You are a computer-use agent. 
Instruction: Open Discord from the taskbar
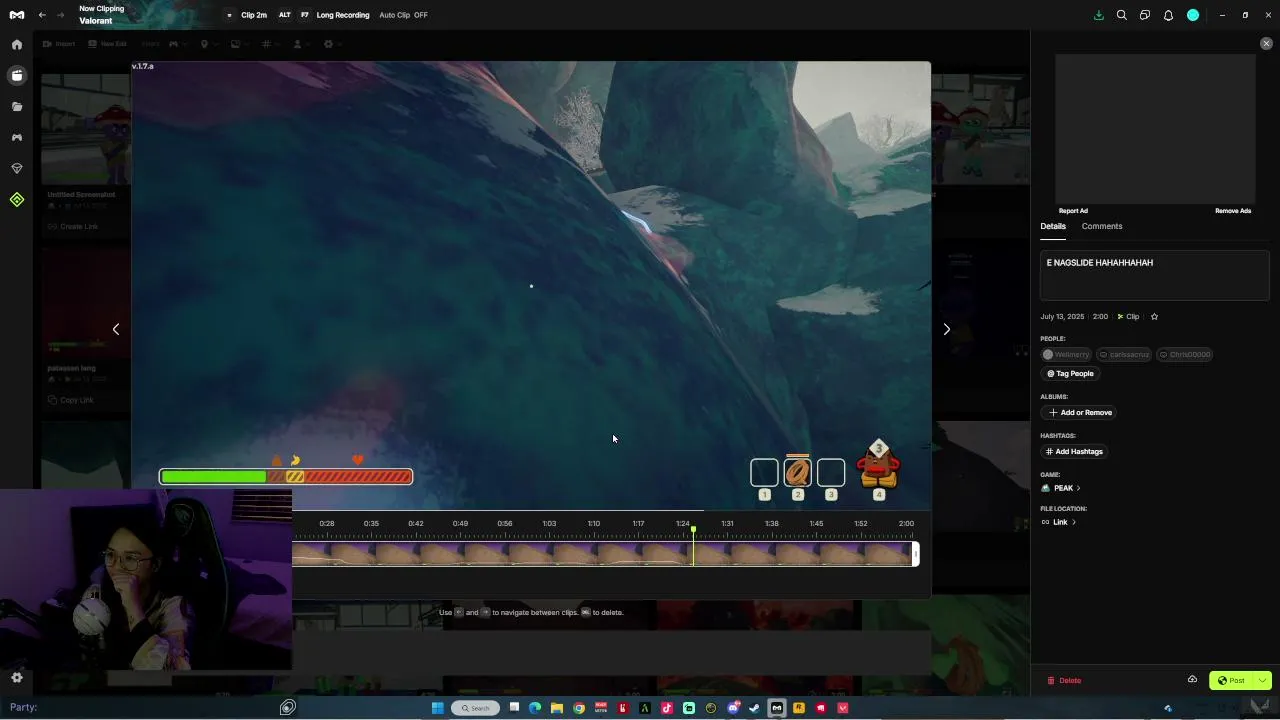click(733, 708)
